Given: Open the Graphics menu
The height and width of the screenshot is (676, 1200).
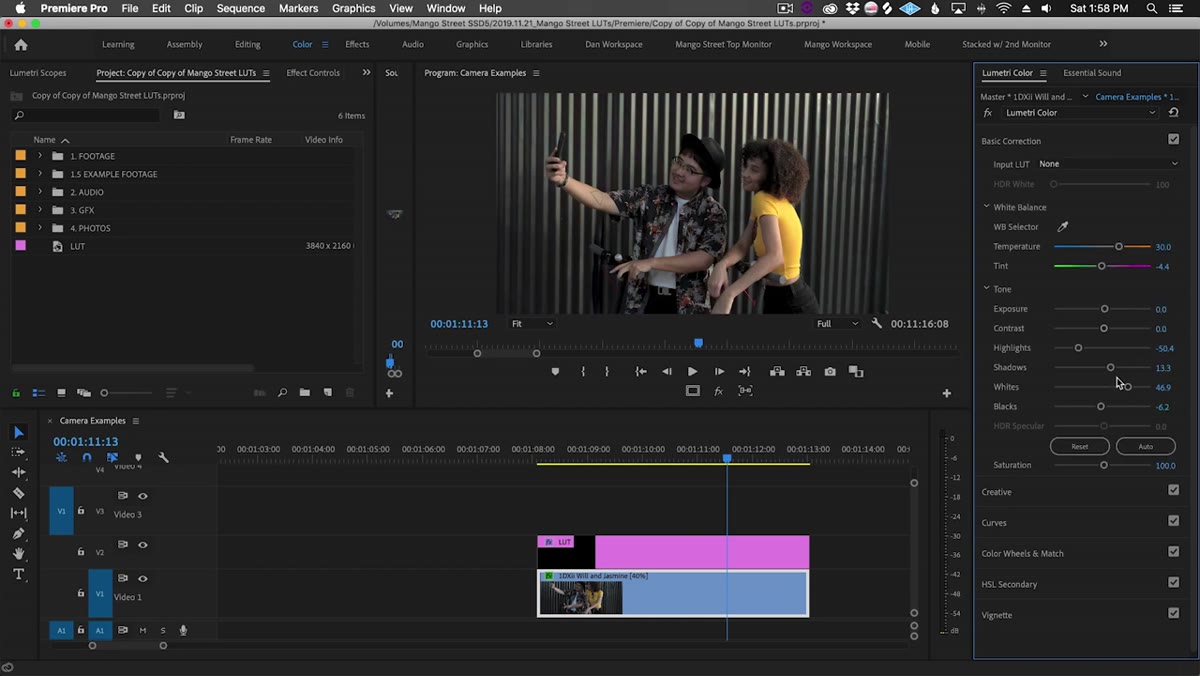Looking at the screenshot, I should tap(353, 8).
